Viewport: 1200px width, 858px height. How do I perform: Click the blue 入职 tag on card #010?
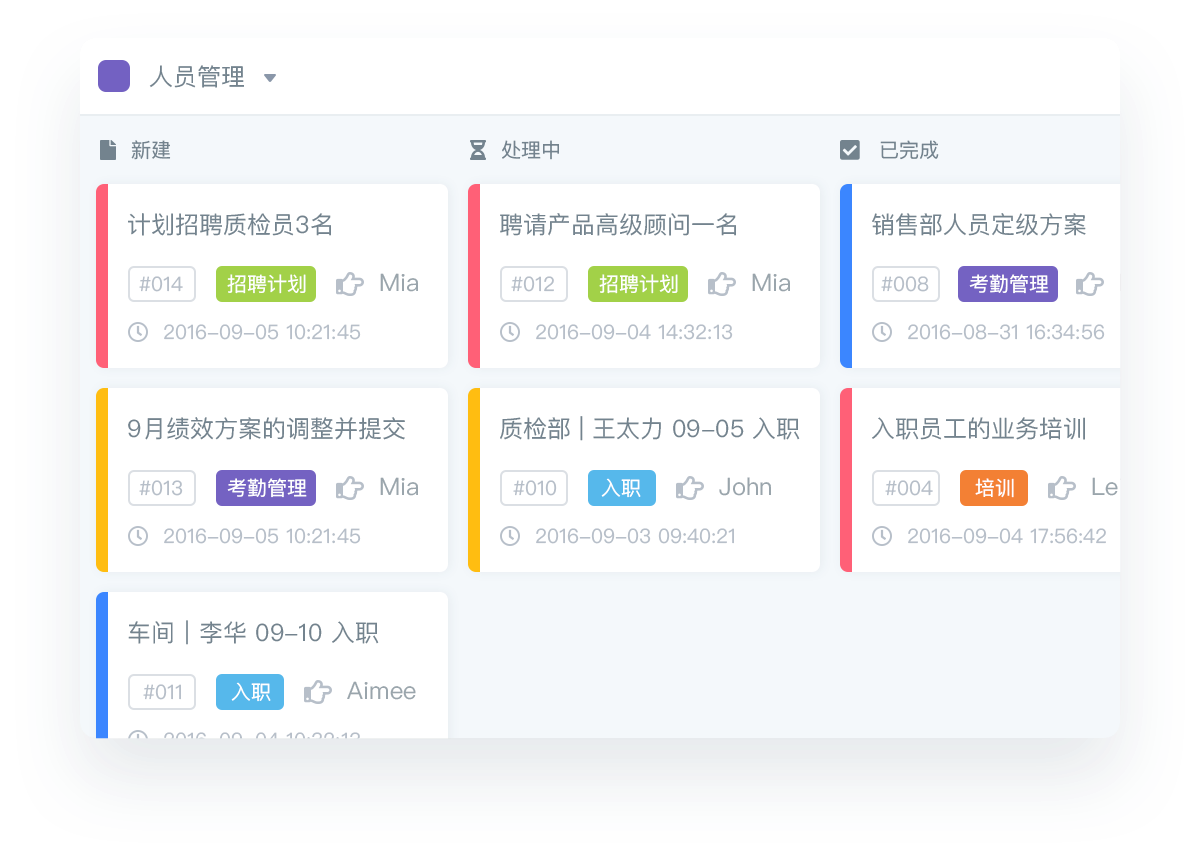(622, 488)
